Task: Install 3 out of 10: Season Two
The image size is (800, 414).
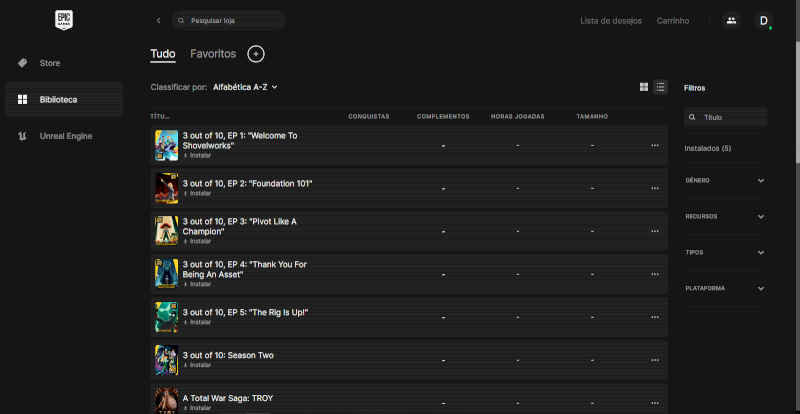Action: pyautogui.click(x=197, y=365)
